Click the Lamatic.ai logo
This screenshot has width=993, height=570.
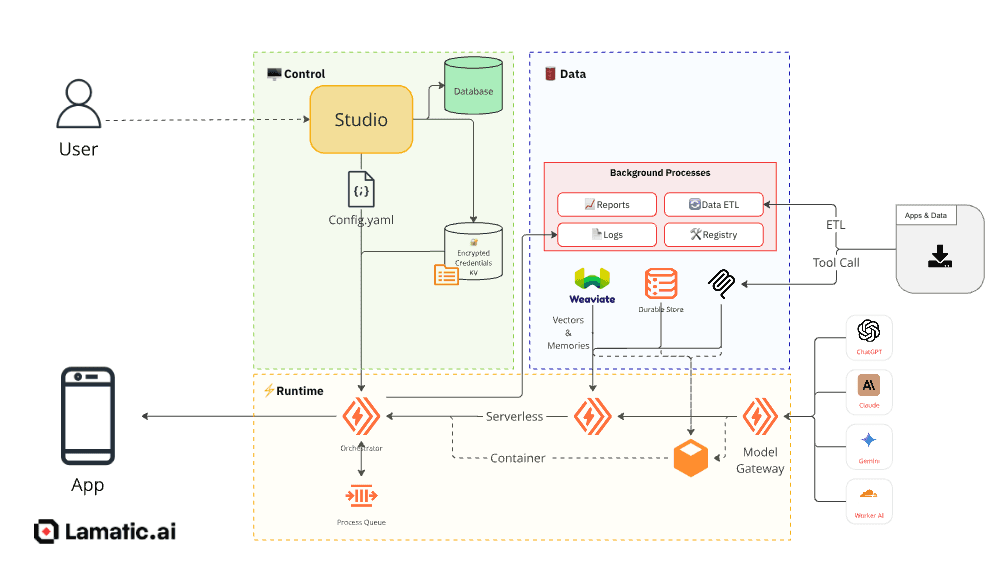105,531
